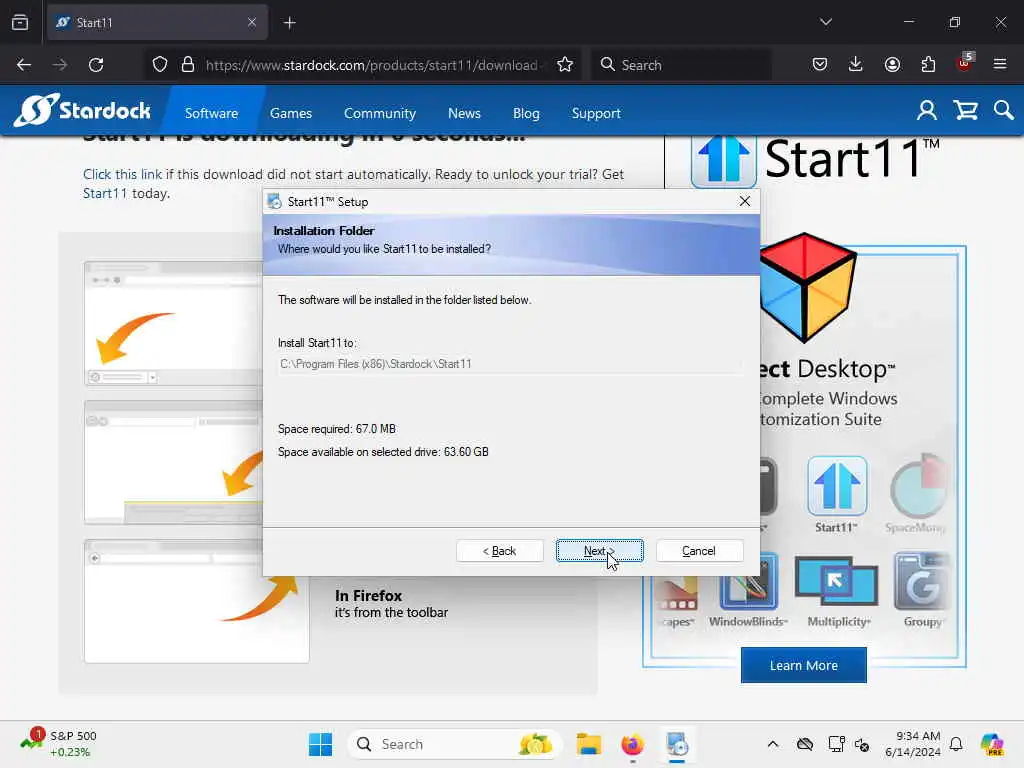Screen dimensions: 1024x768
Task: Open the Windows Start menu
Action: (x=320, y=744)
